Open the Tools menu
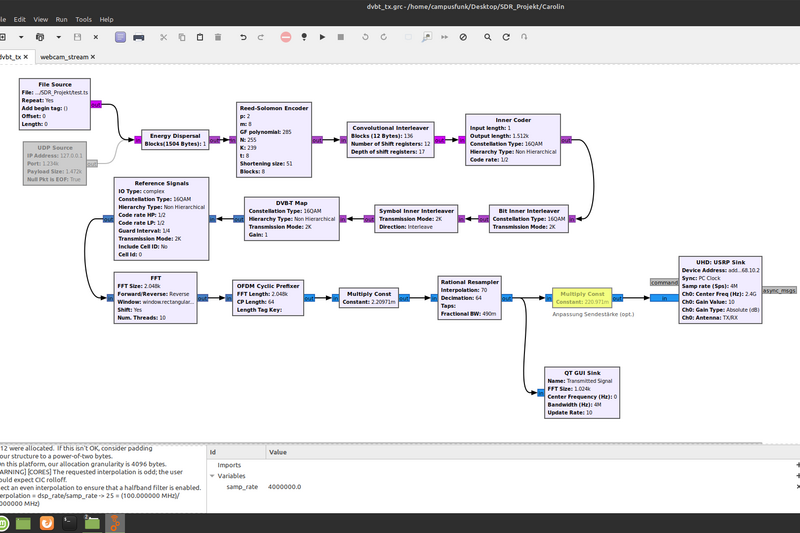The height and width of the screenshot is (533, 800). coord(84,19)
